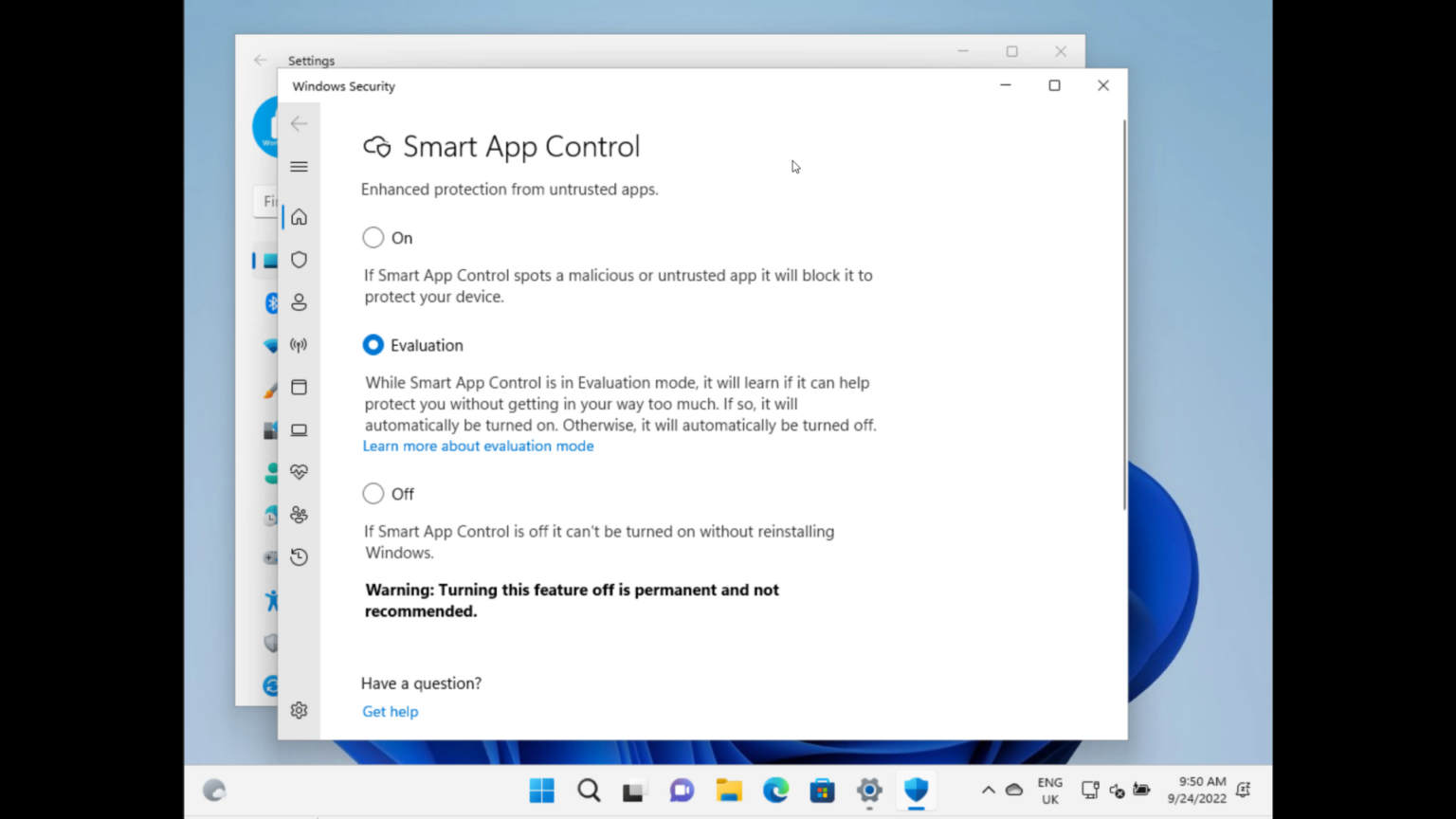
Task: View Protection history clock icon
Action: (299, 556)
